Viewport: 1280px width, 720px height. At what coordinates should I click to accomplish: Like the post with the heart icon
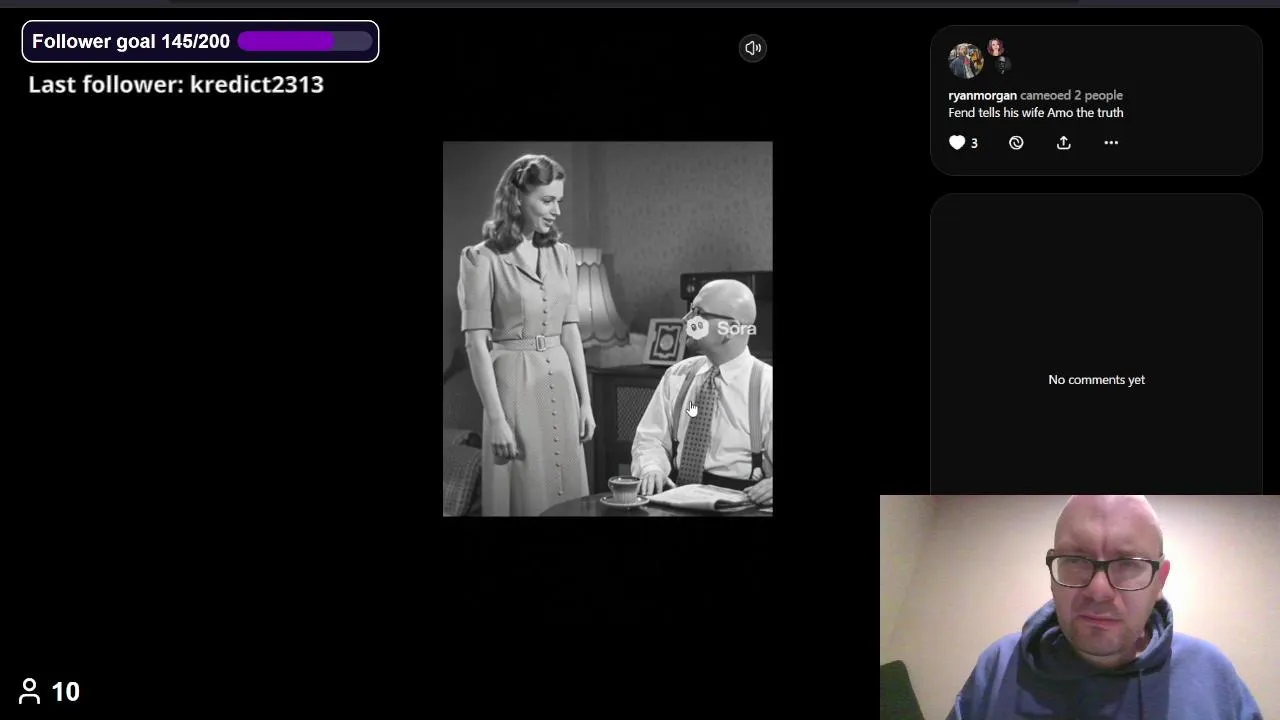pos(957,143)
